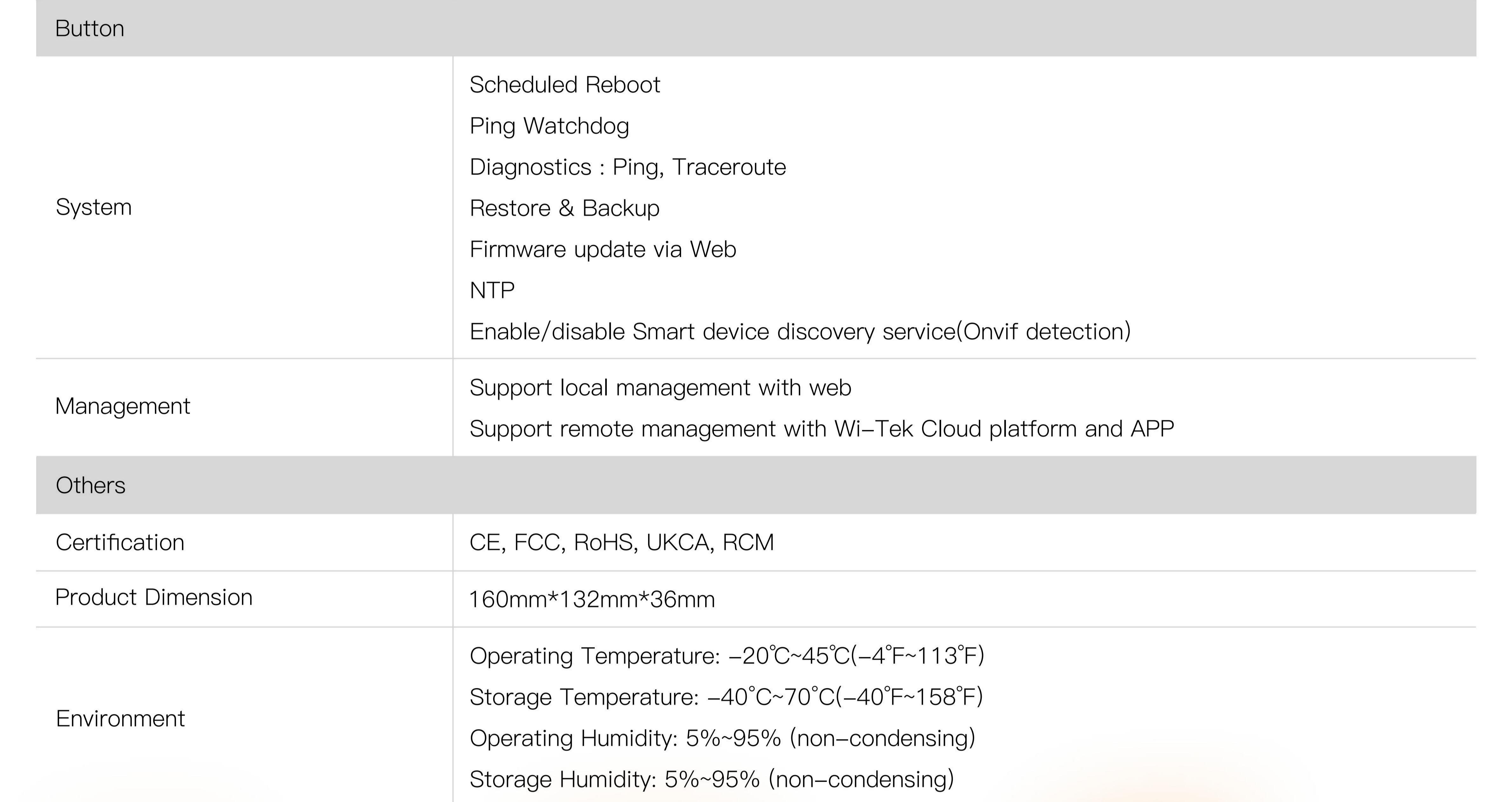Click Firmware update via Web text
The height and width of the screenshot is (802, 1512).
[x=603, y=250]
